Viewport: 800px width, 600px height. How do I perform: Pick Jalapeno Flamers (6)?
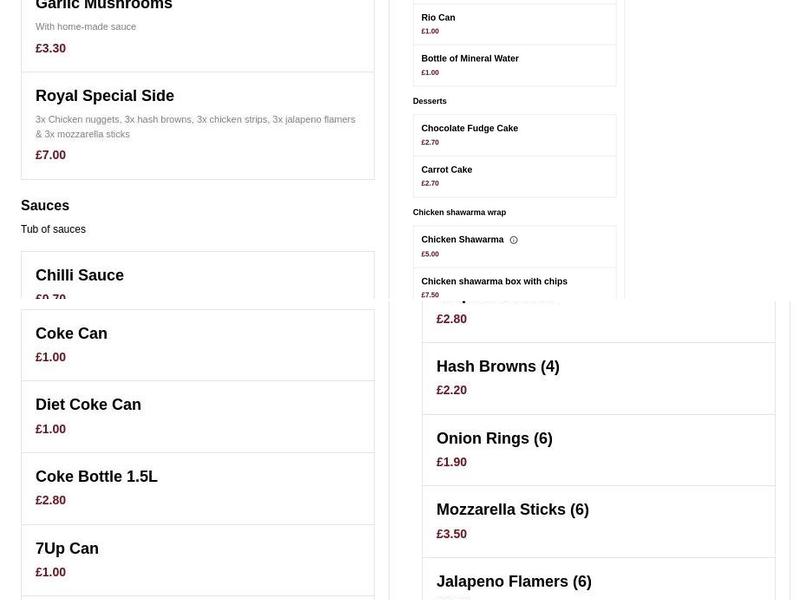(x=598, y=579)
